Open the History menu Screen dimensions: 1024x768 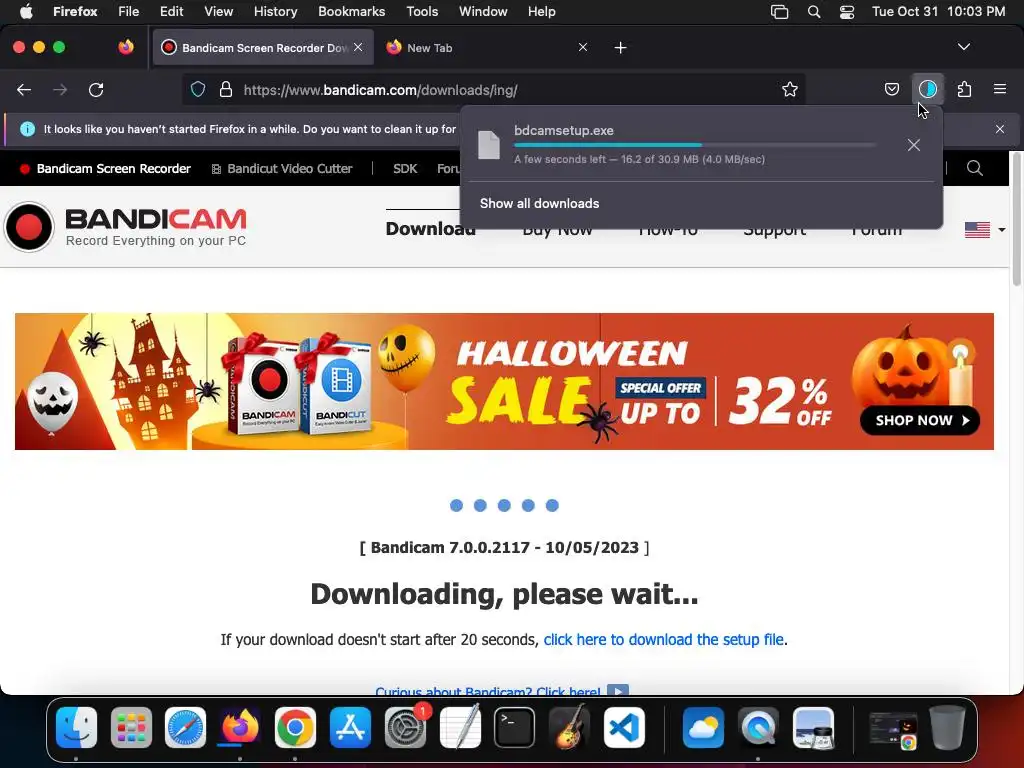point(275,12)
